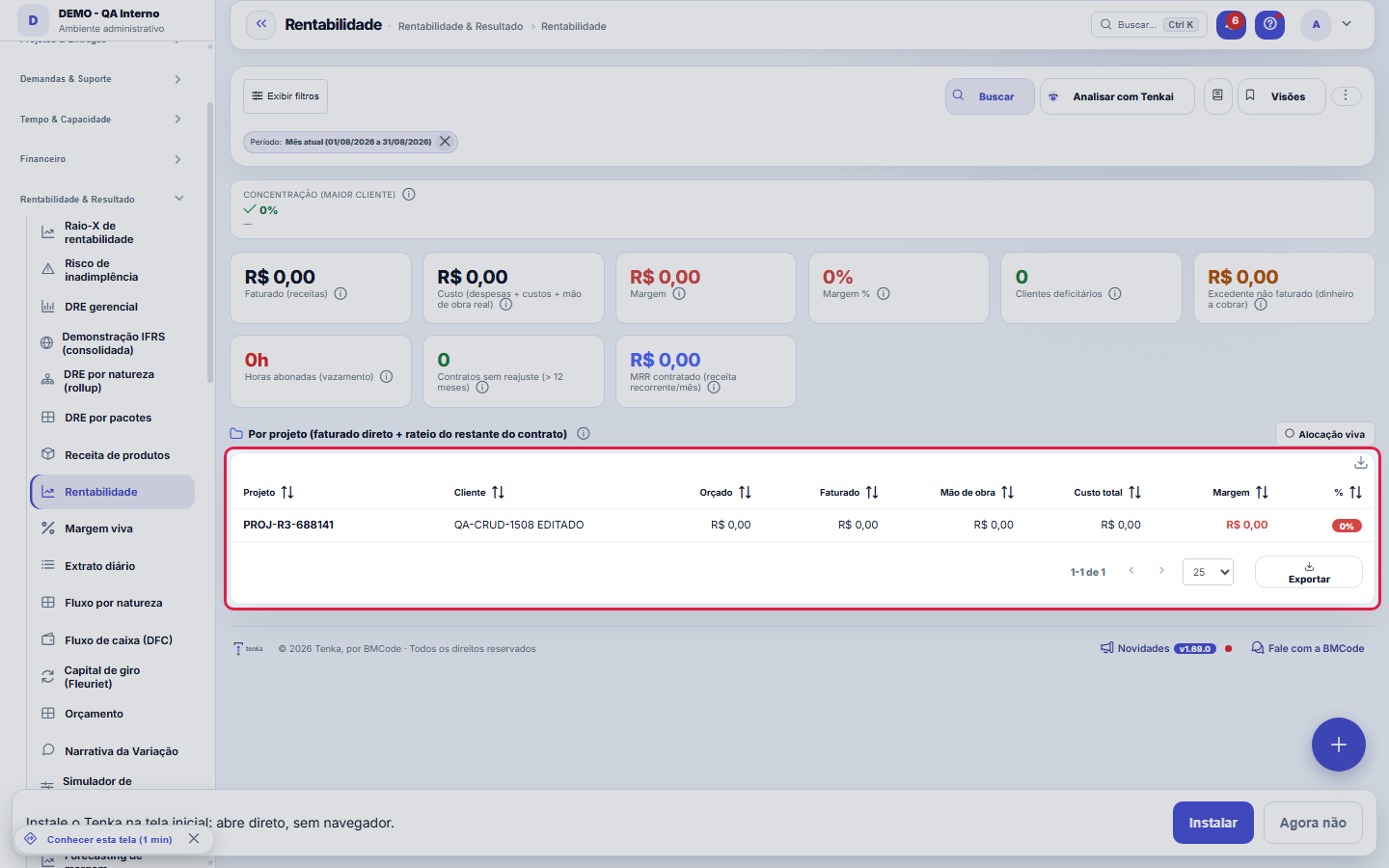Open DRE gerencial menu item
Image resolution: width=1389 pixels, height=868 pixels.
pyautogui.click(x=112, y=307)
